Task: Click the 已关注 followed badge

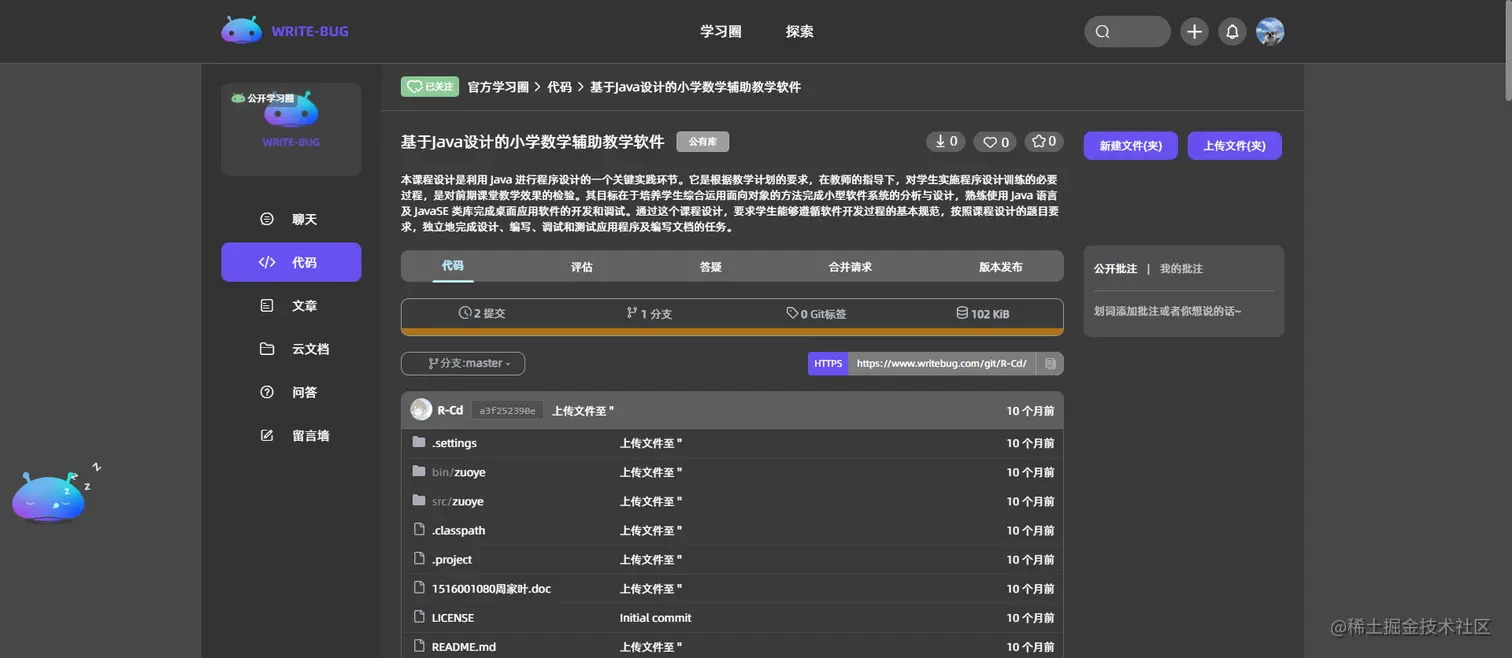Action: (x=430, y=87)
